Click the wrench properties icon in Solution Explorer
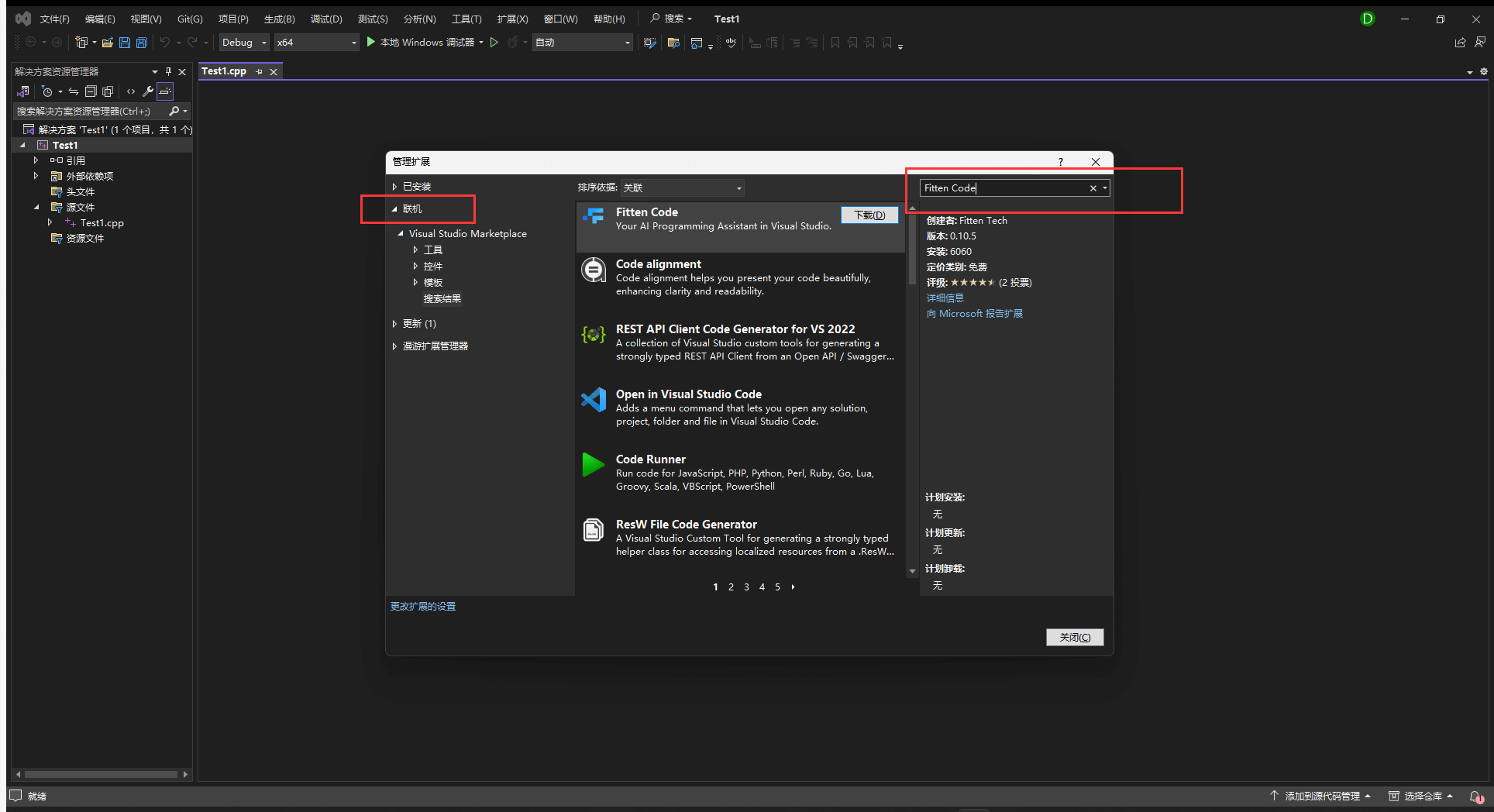The width and height of the screenshot is (1494, 812). (147, 91)
